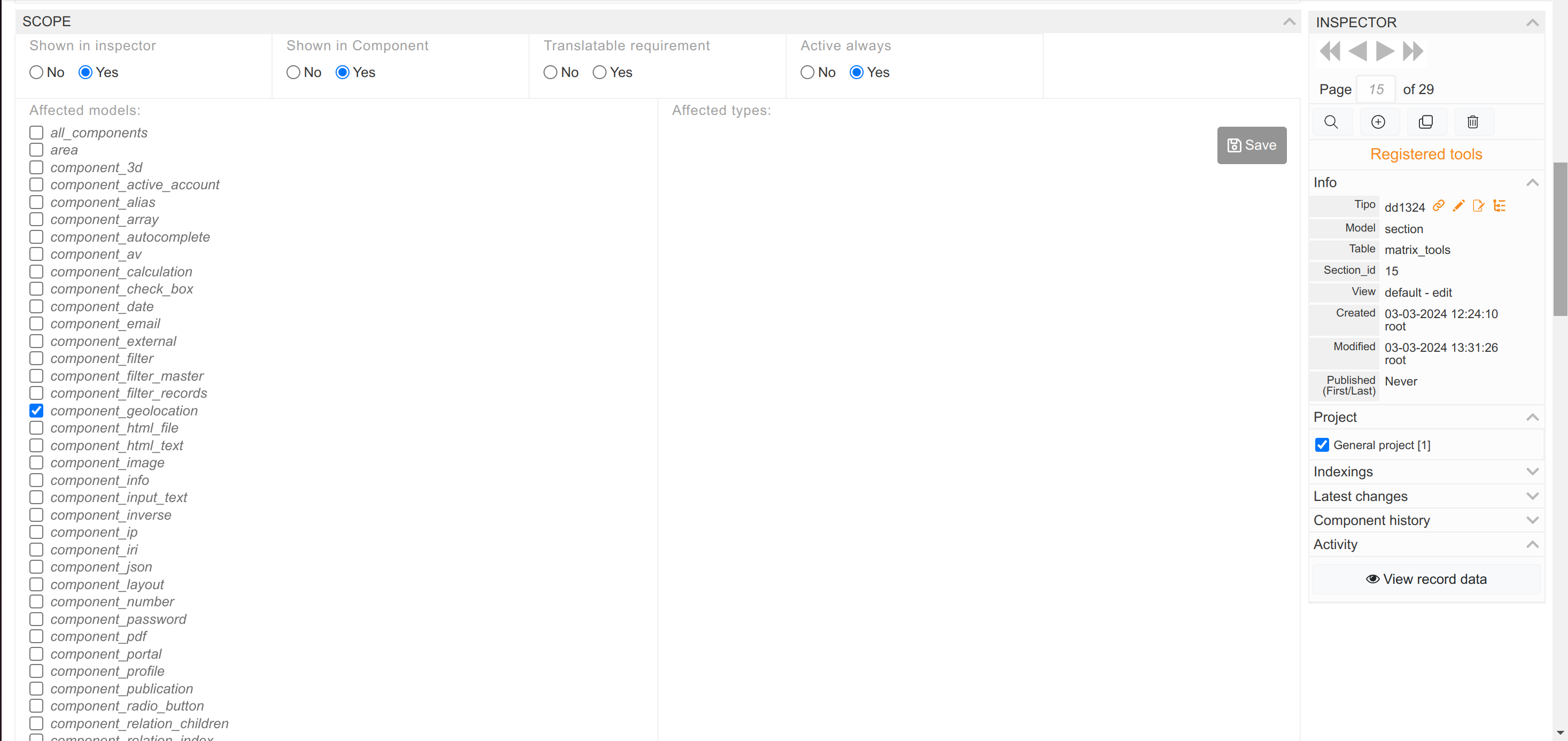Click the Page number input field
Image resolution: width=1568 pixels, height=741 pixels.
[1376, 89]
